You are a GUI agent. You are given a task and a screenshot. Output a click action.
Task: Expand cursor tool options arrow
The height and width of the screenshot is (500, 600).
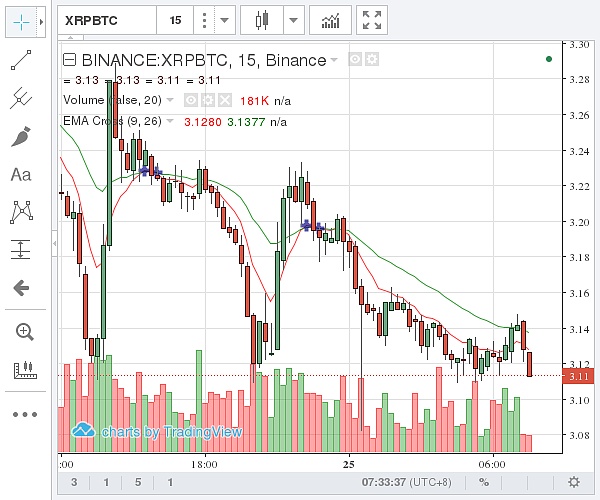click(41, 22)
